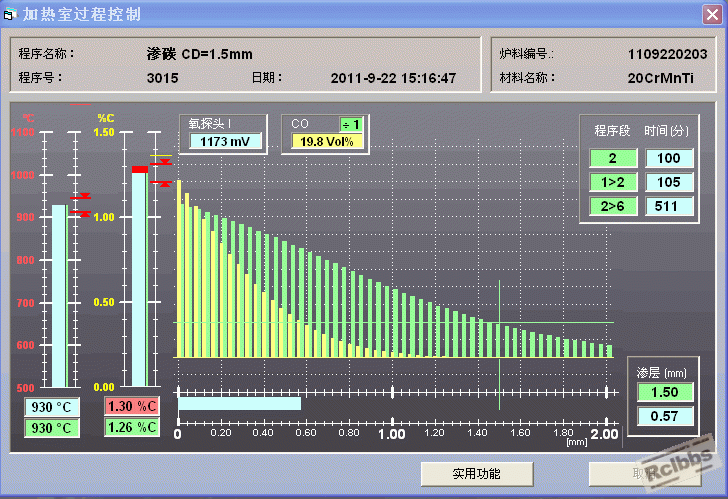Click the time value 511
Screen dimensions: 728x499
click(669, 206)
